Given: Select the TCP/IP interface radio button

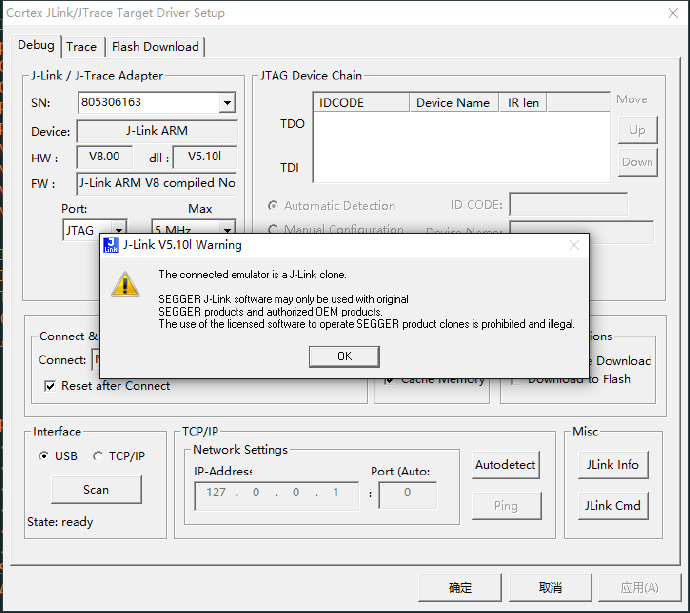Looking at the screenshot, I should click(x=98, y=456).
